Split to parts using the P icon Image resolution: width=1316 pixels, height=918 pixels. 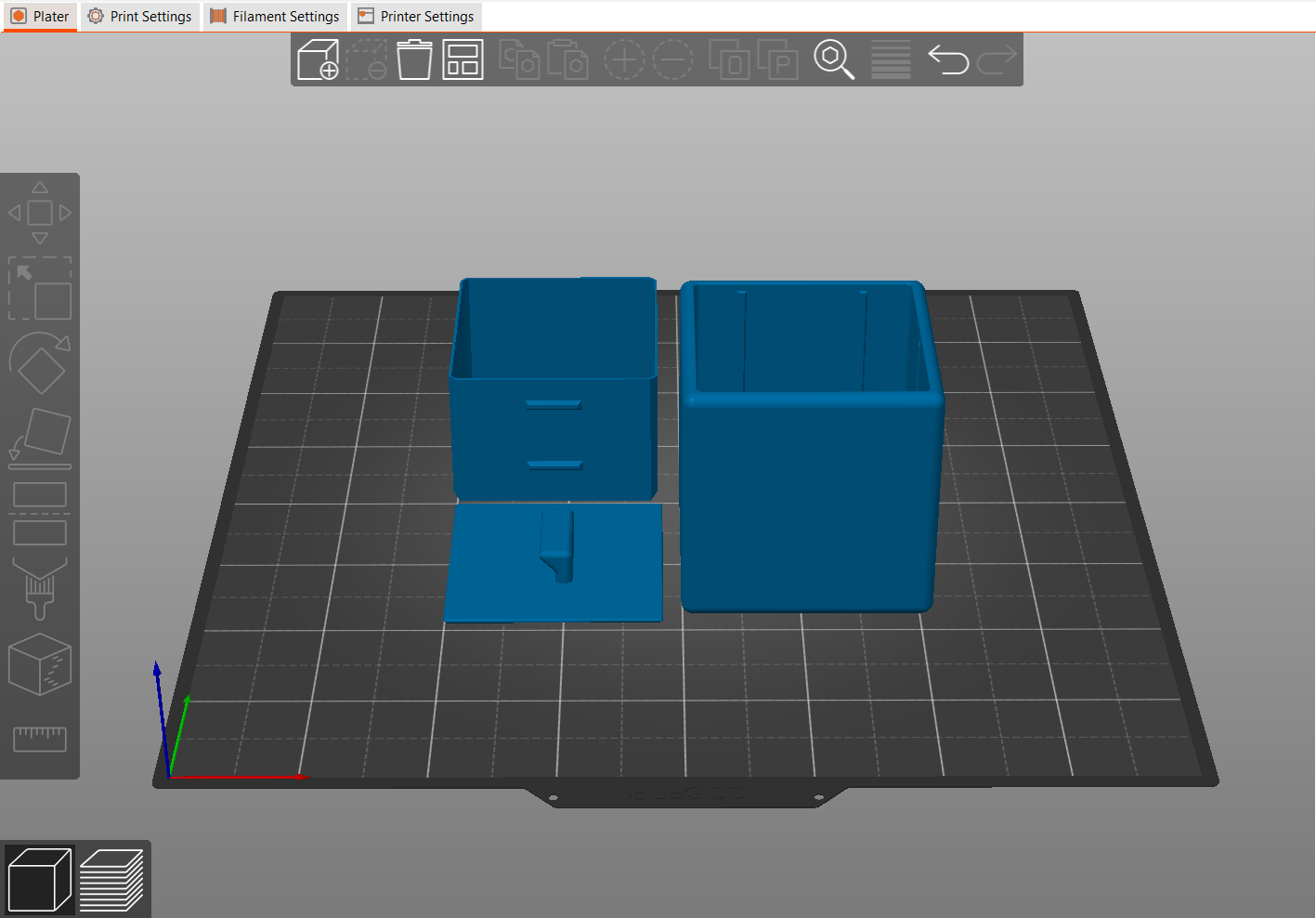777,59
